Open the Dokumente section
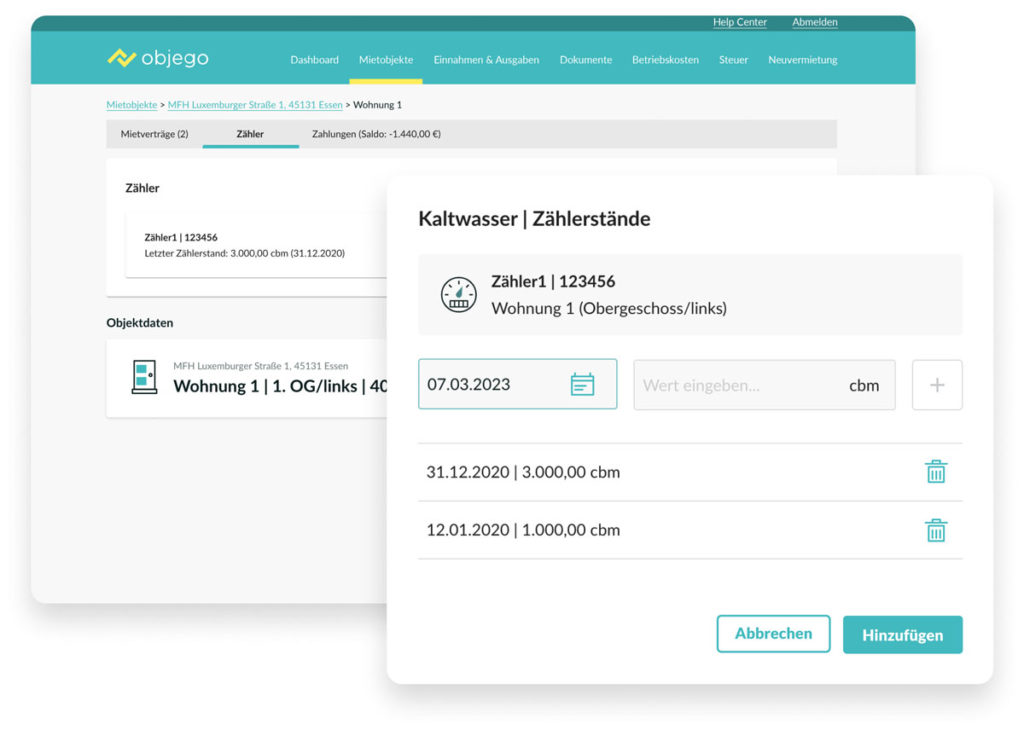 coord(585,60)
